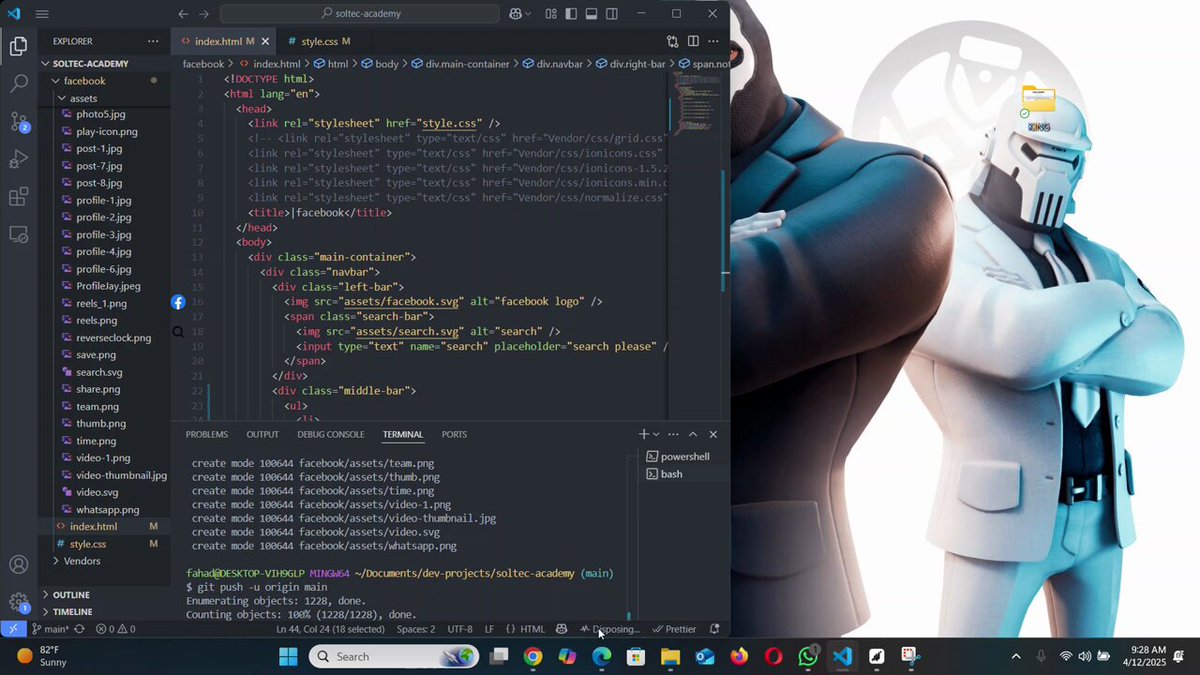
Task: Click the body breadcrumb segment
Action: (x=380, y=63)
